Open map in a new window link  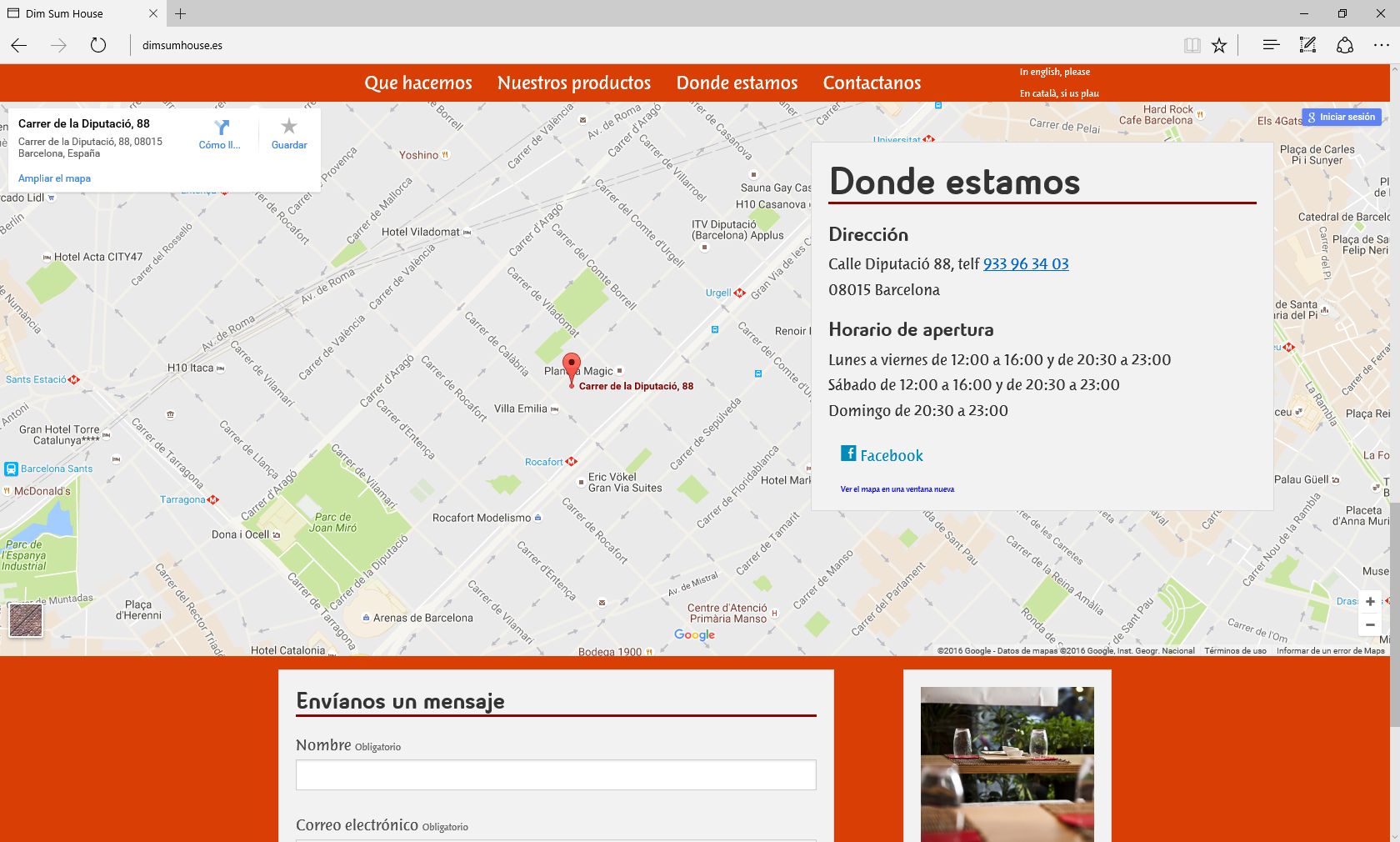(x=897, y=489)
